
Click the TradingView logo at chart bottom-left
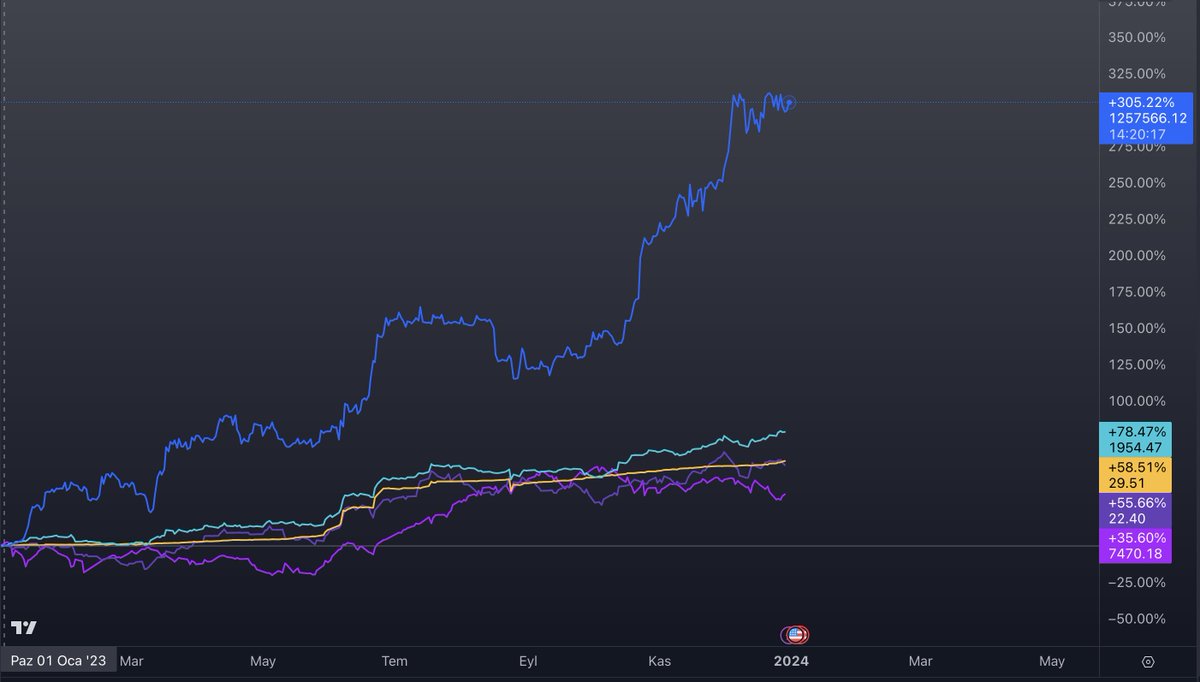pyautogui.click(x=24, y=628)
